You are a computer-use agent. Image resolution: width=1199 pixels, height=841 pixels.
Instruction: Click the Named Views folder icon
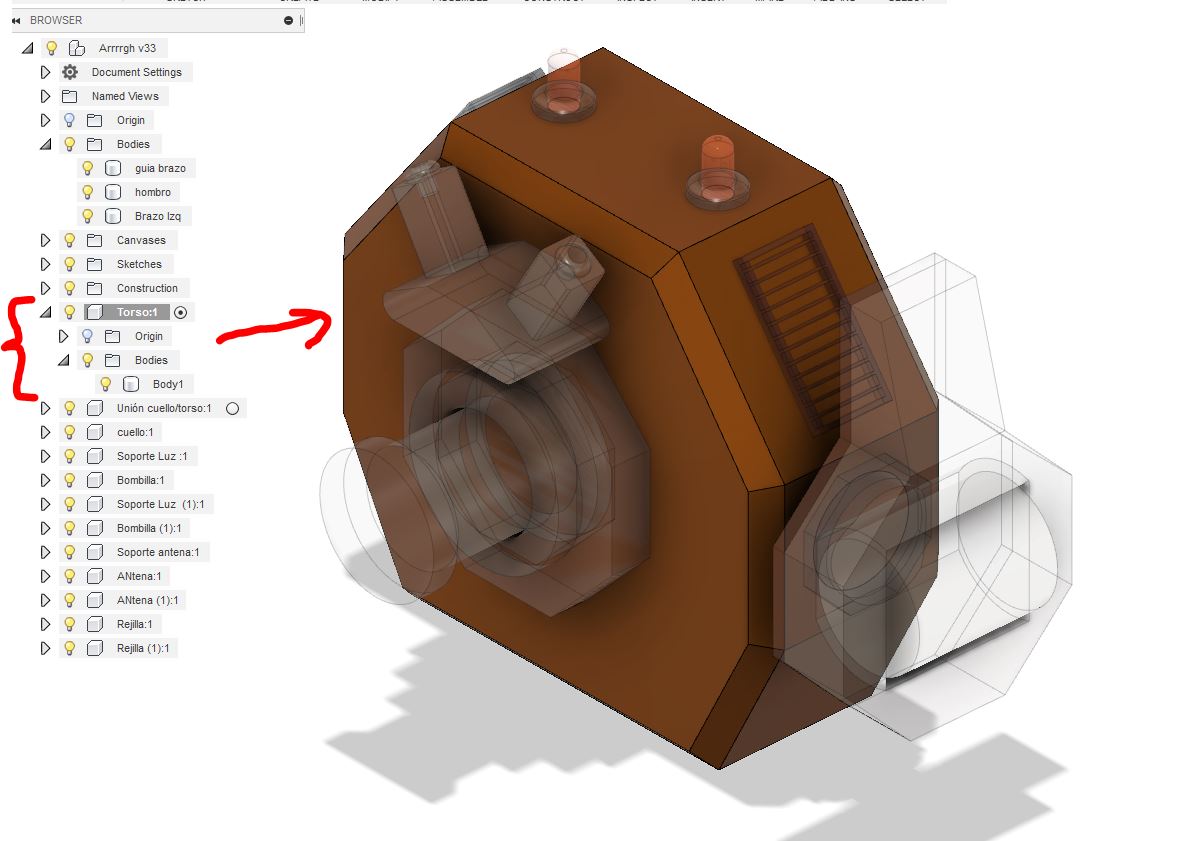click(x=69, y=96)
